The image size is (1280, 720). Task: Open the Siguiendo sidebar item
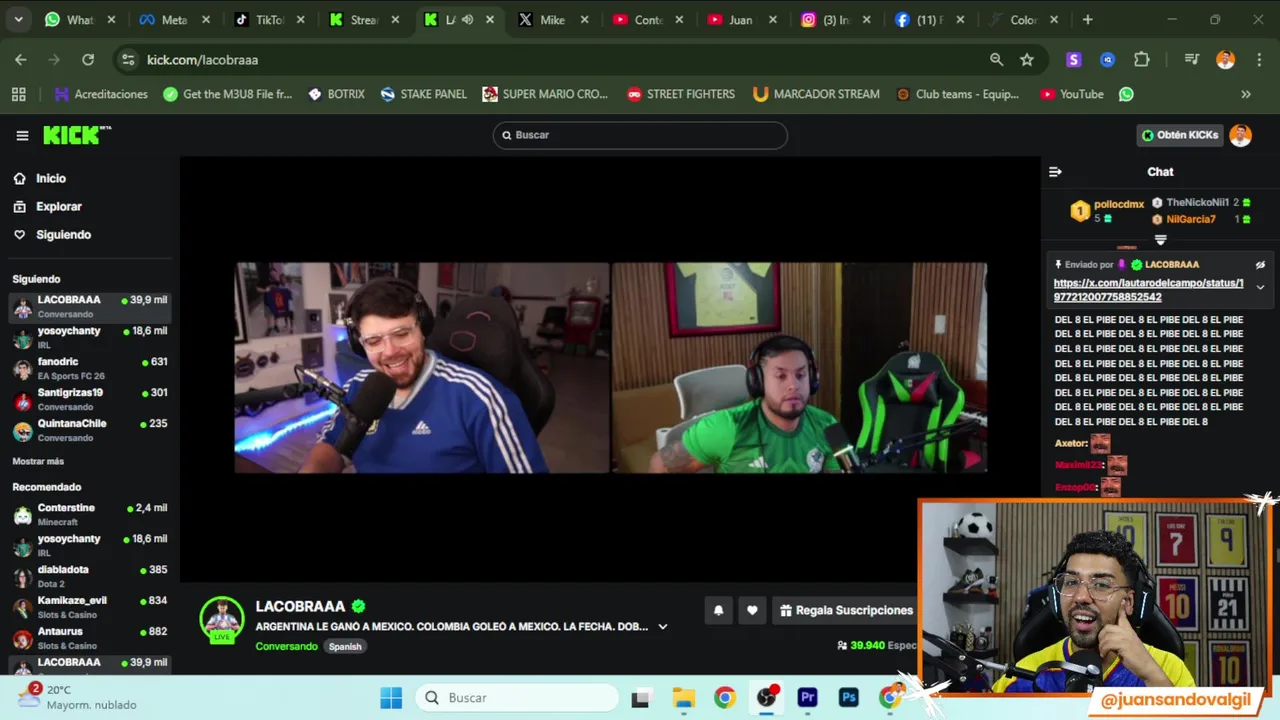point(63,234)
